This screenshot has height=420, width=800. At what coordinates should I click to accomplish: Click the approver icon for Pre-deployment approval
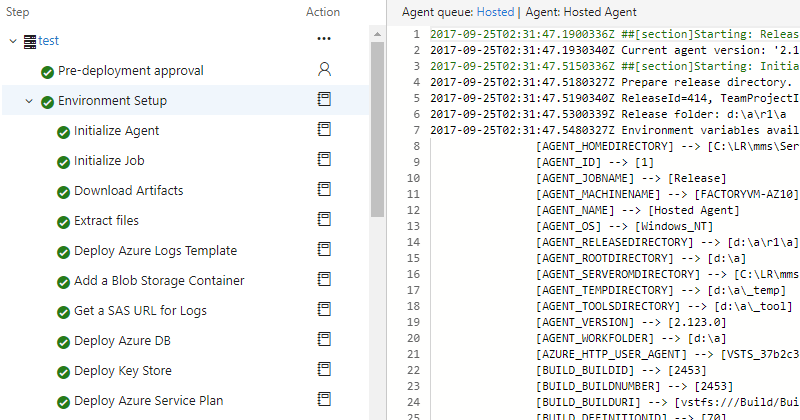(324, 69)
